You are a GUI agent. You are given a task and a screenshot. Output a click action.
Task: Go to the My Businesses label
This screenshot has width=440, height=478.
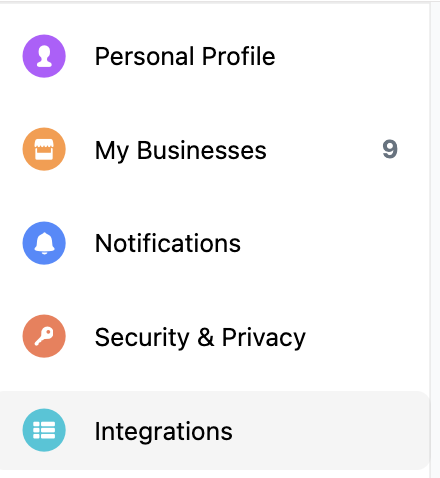tap(181, 150)
